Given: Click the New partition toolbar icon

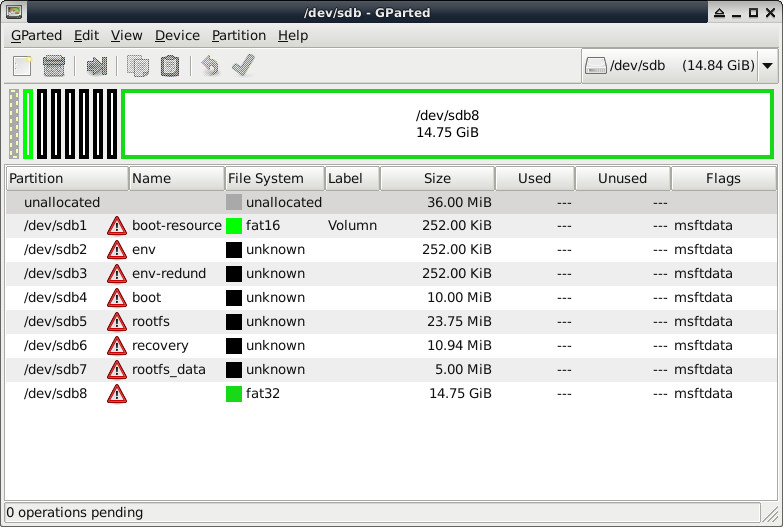Looking at the screenshot, I should pos(22,66).
